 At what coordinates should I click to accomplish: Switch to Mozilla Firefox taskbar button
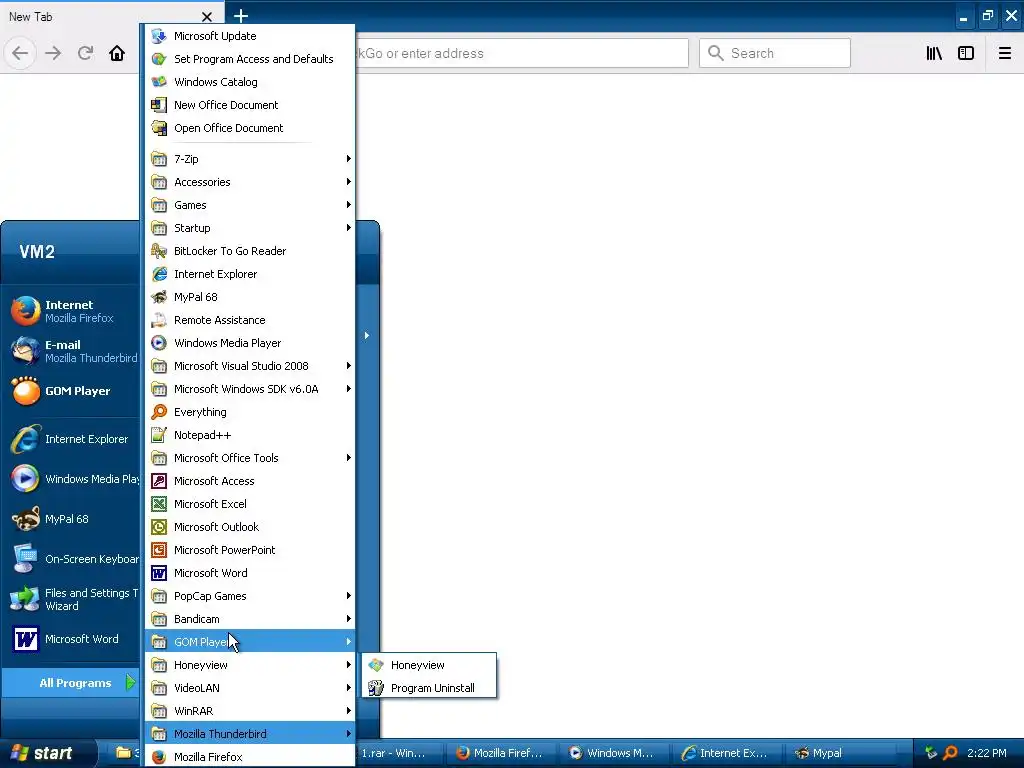pos(502,753)
